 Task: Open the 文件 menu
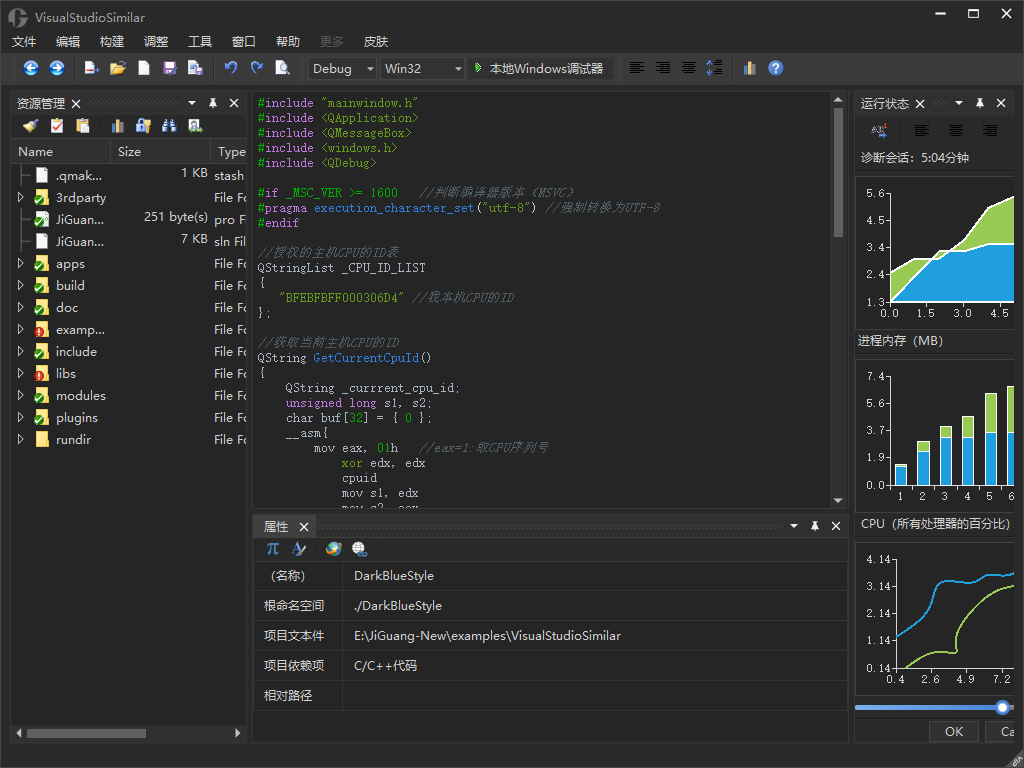(x=24, y=42)
